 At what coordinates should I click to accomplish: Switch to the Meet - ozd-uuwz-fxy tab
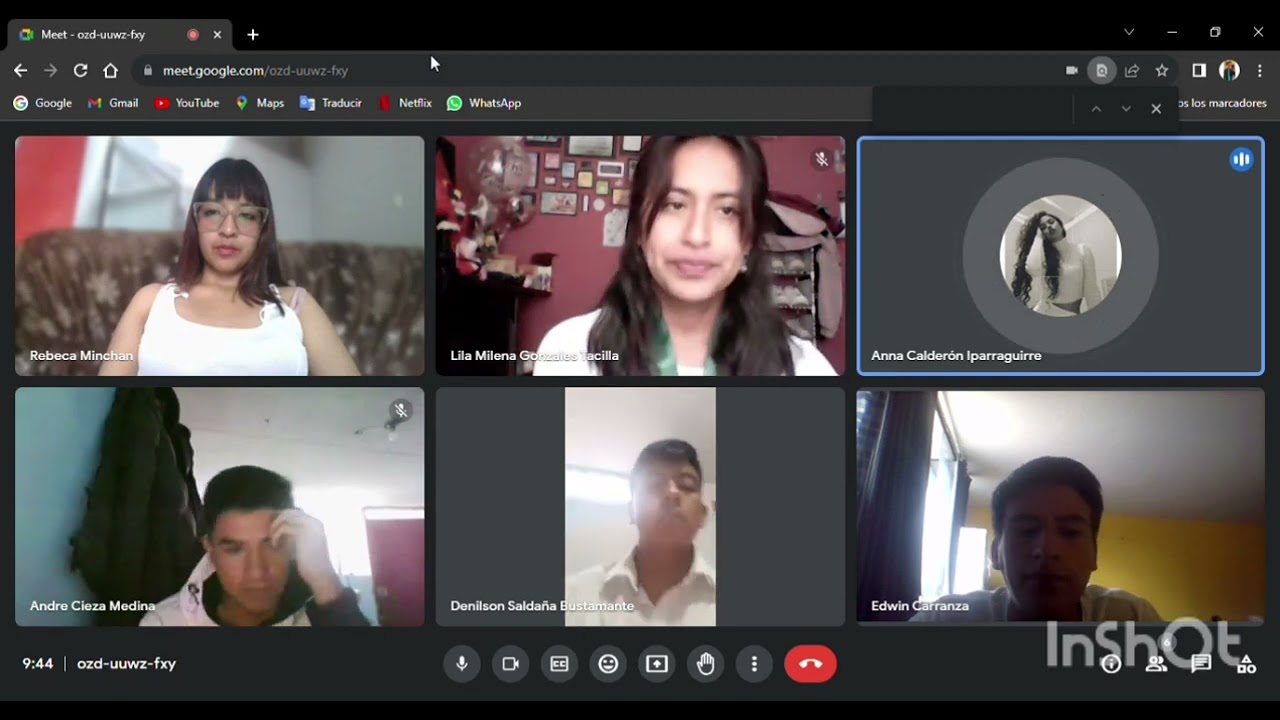coord(120,34)
